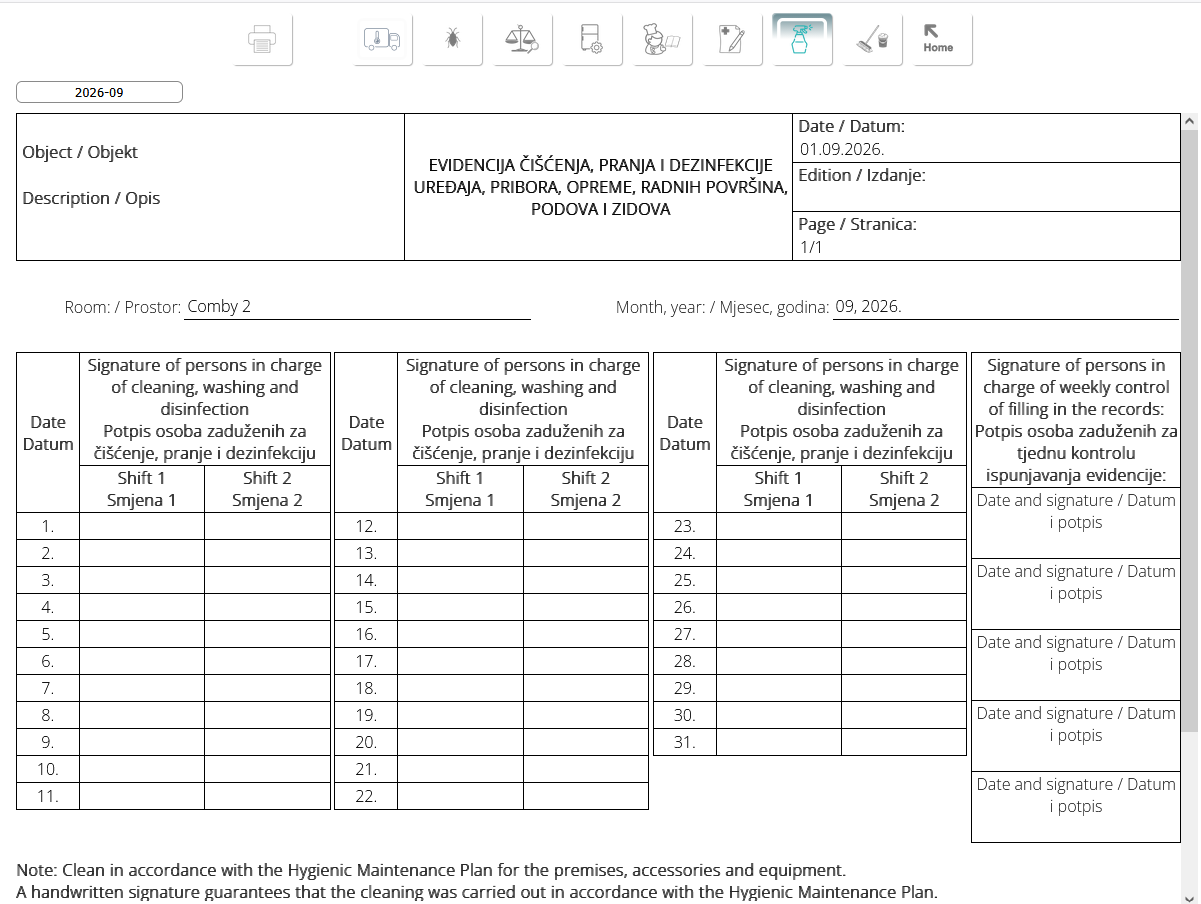Open the 2026-09 month selector
This screenshot has height=904, width=1201.
[x=99, y=92]
